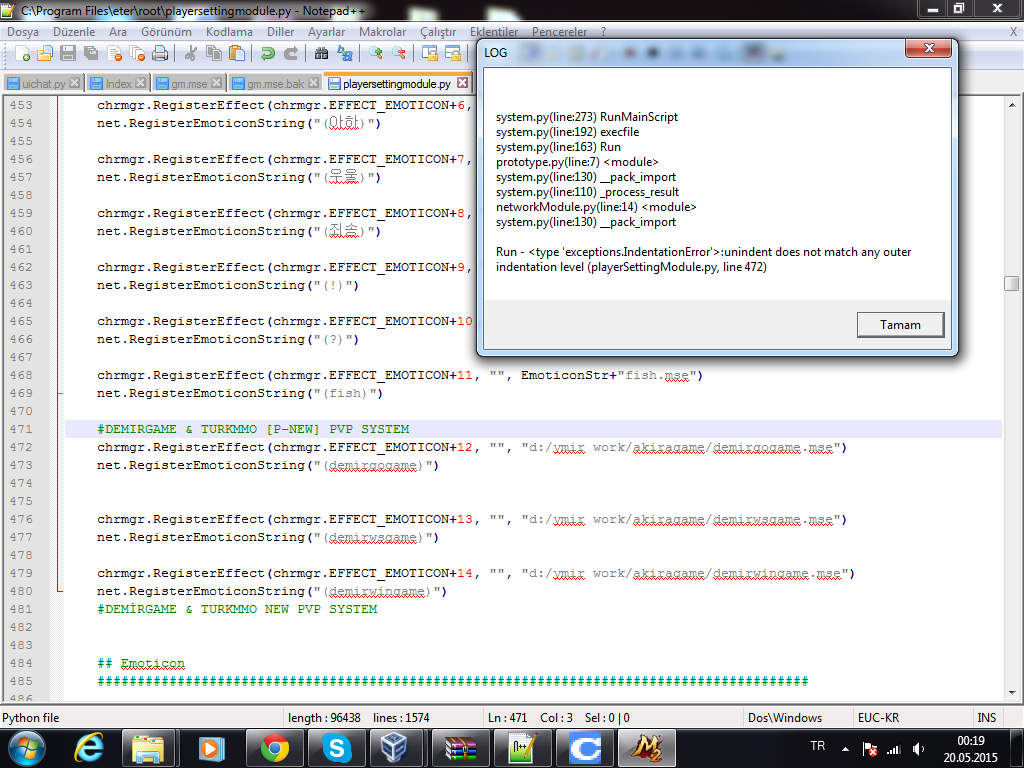Open Google Chrome from taskbar
Image resolution: width=1024 pixels, height=768 pixels.
click(x=274, y=748)
